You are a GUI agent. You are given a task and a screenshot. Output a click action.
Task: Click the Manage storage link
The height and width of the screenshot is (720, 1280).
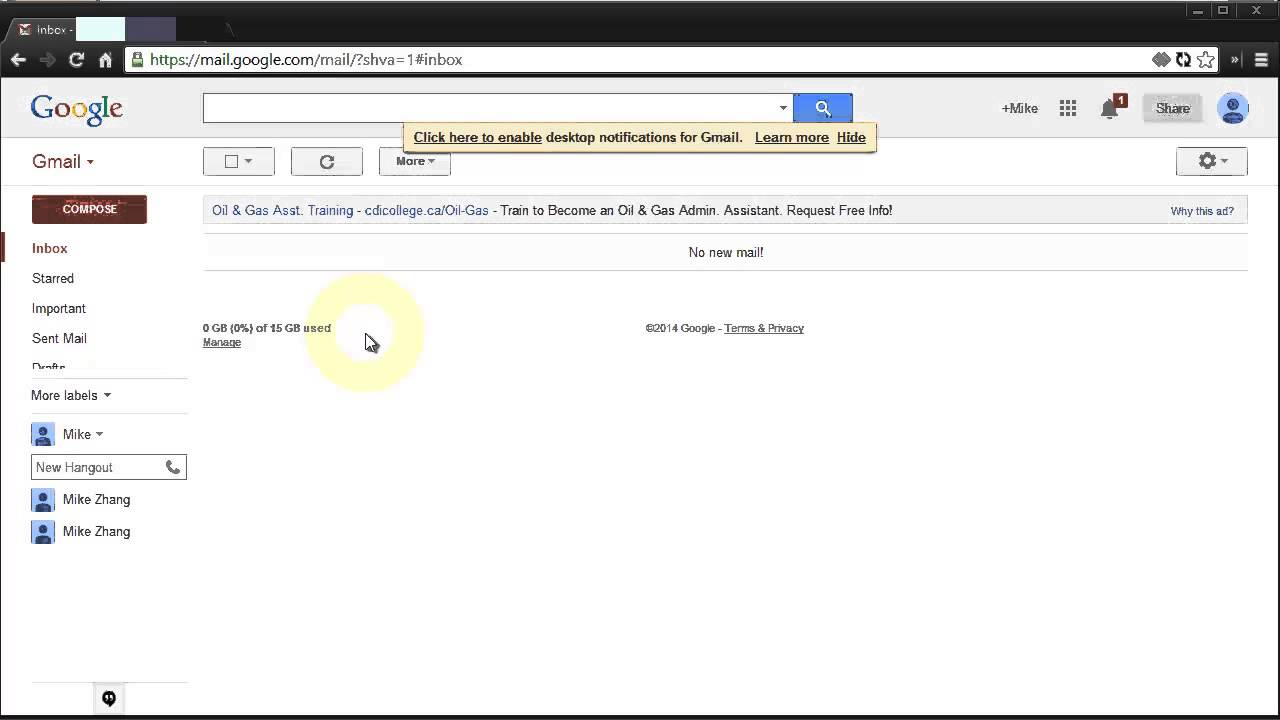click(222, 342)
